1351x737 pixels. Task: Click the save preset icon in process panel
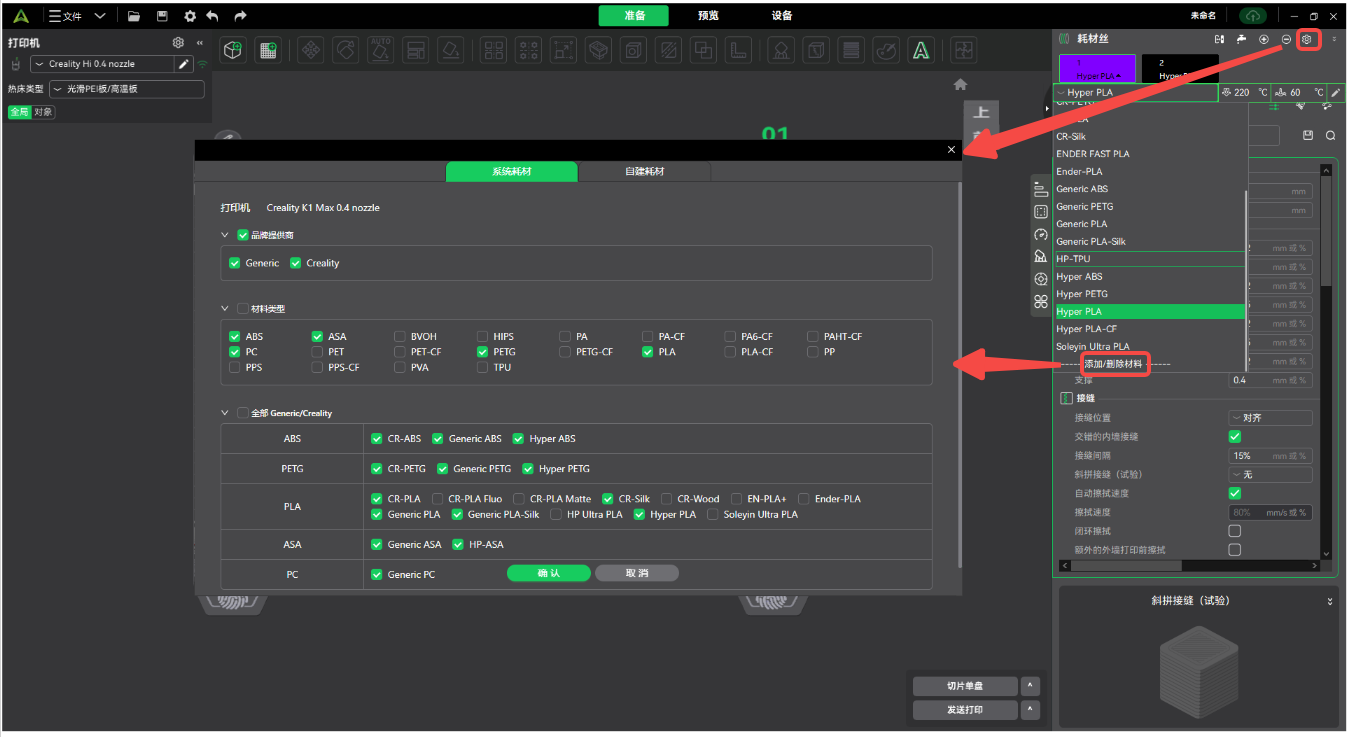(1308, 135)
